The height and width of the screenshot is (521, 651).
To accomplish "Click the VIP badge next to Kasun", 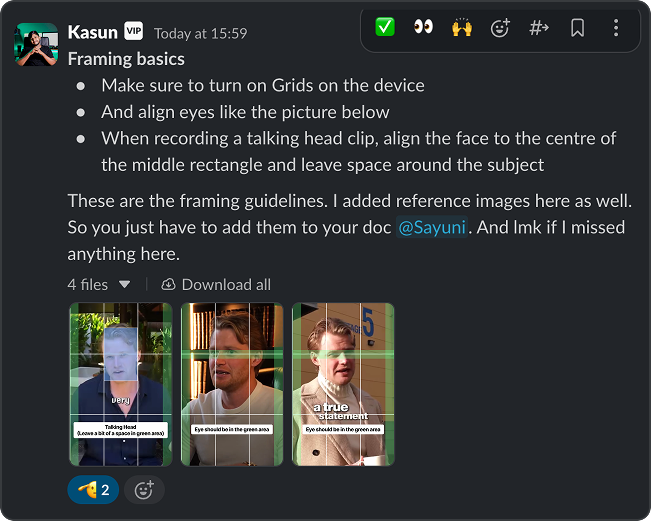I will tap(134, 32).
